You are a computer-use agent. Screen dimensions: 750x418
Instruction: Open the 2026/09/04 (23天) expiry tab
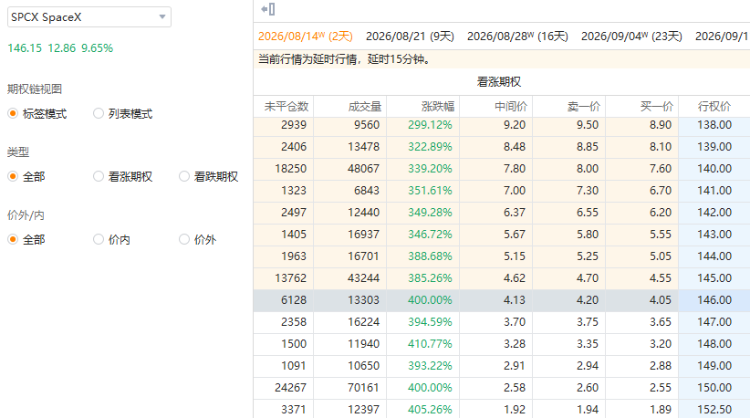pos(631,36)
